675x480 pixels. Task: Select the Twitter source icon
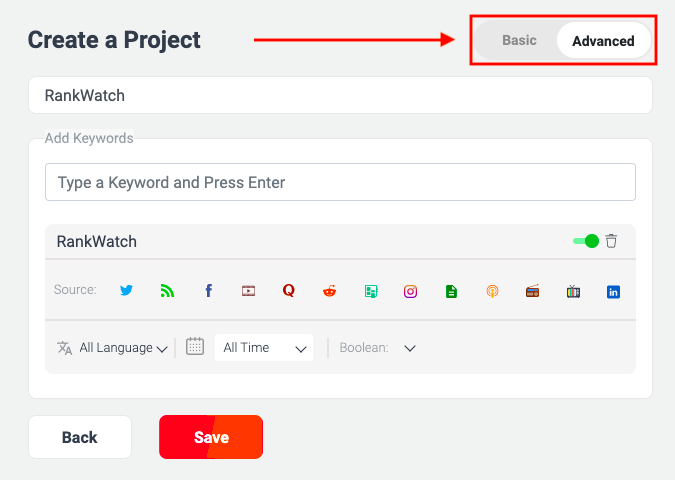tap(126, 291)
